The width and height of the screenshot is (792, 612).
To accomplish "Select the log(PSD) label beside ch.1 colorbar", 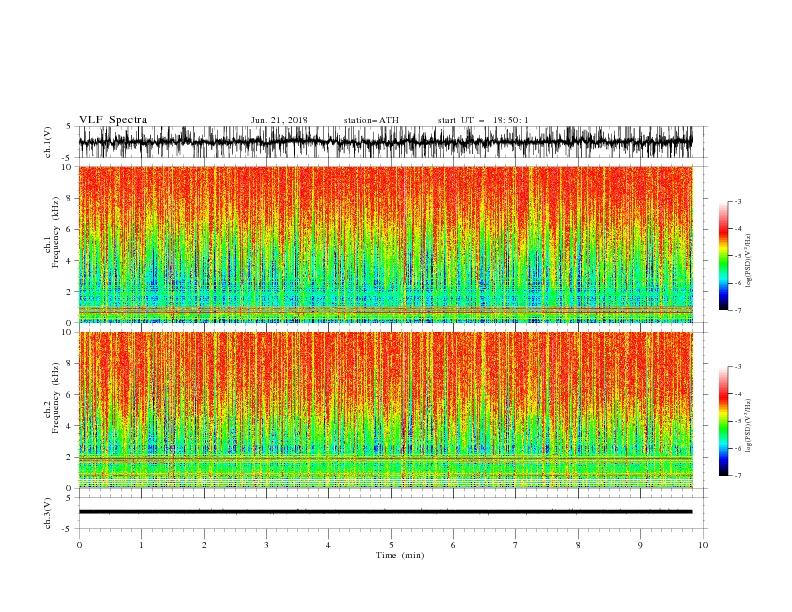I will 749,261.
